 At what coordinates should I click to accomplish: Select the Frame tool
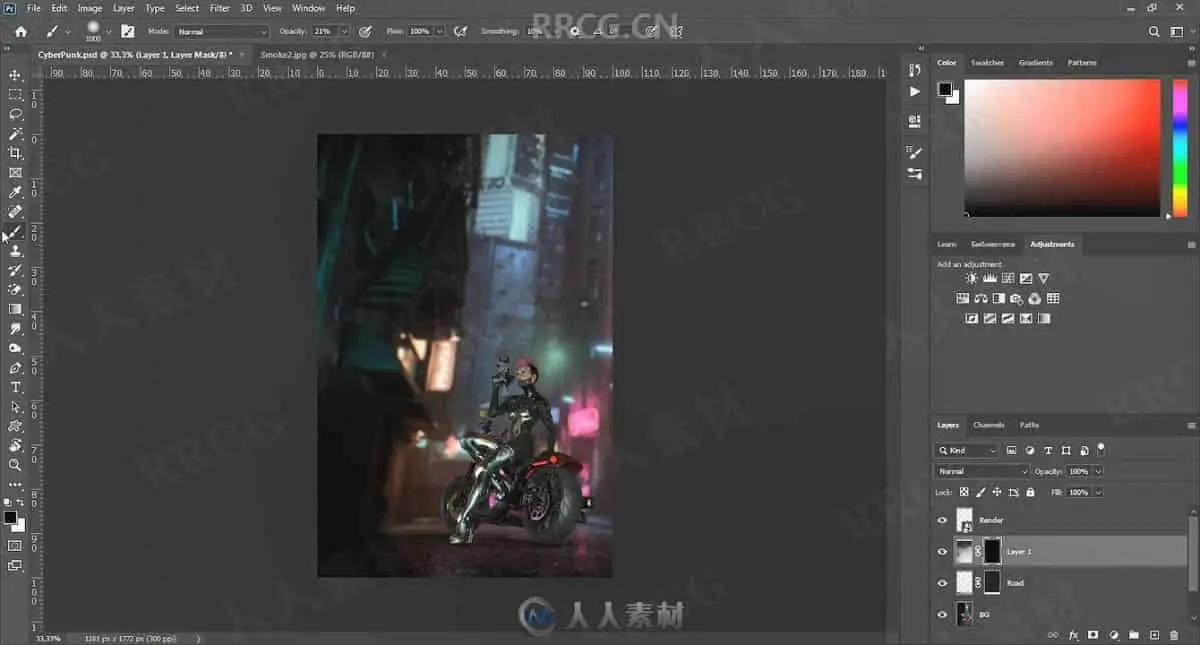tap(15, 173)
